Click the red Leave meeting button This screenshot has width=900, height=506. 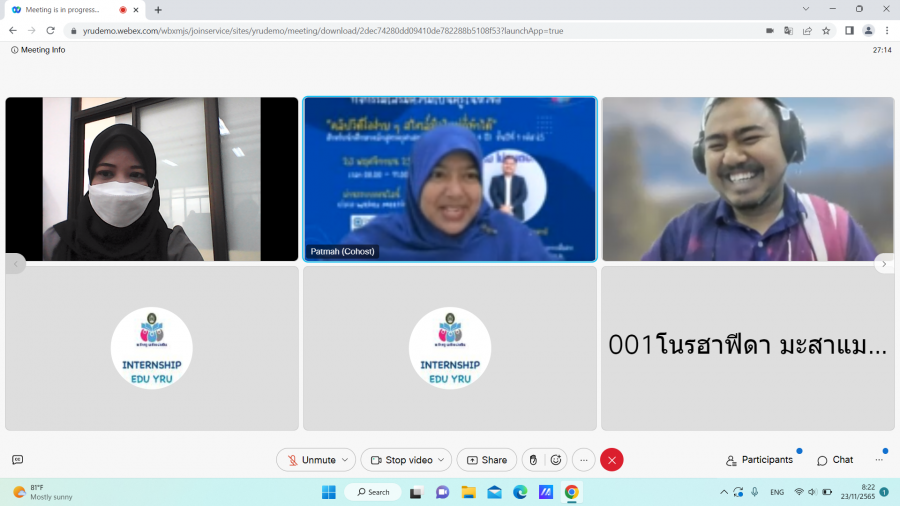(x=612, y=460)
